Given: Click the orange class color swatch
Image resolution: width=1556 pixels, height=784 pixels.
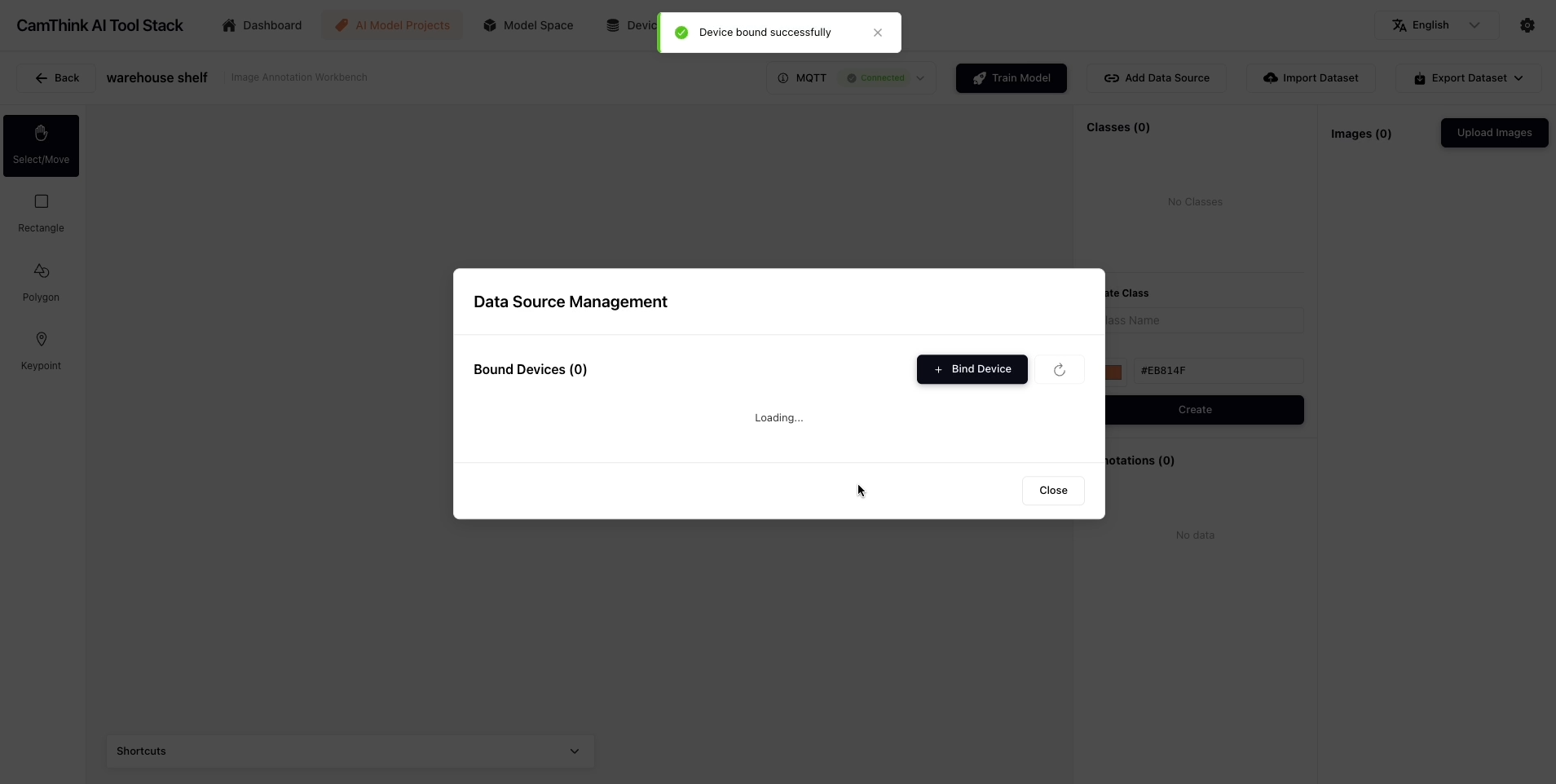Looking at the screenshot, I should 1114,372.
